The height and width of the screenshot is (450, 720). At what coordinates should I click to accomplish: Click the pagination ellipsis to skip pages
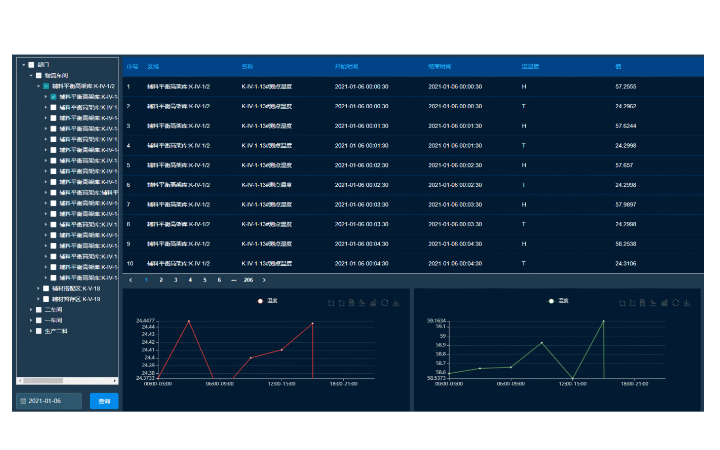pos(234,280)
